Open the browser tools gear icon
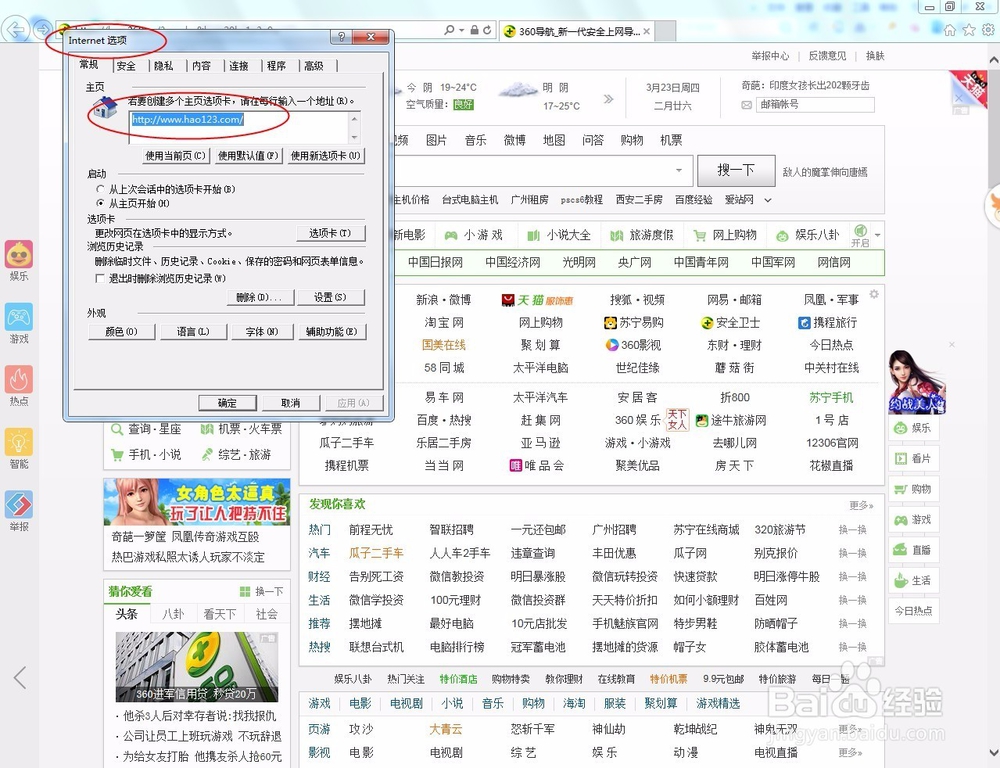Viewport: 1000px width, 768px height. [989, 30]
